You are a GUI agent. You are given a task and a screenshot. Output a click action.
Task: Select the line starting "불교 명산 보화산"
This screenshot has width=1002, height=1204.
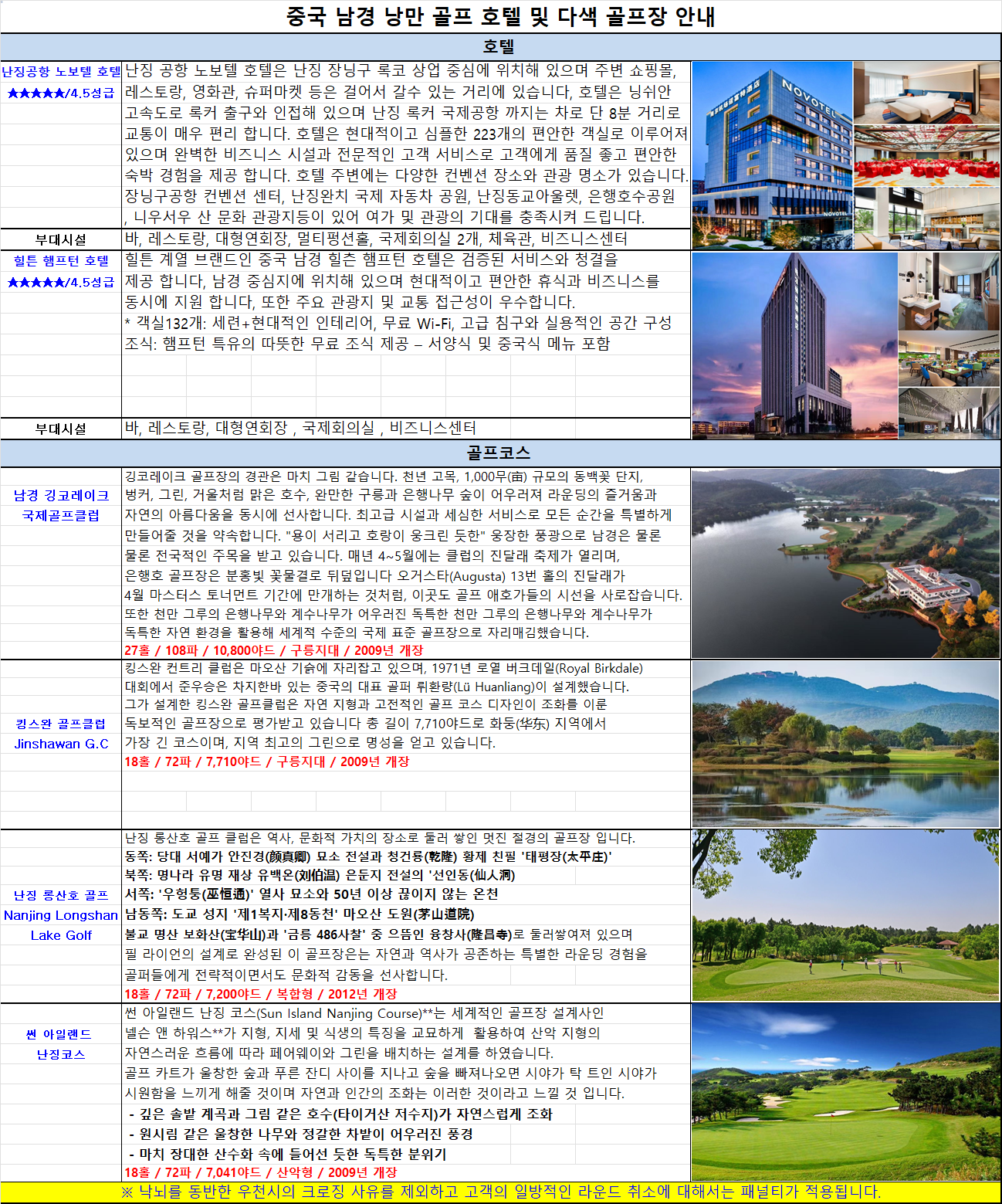(378, 934)
